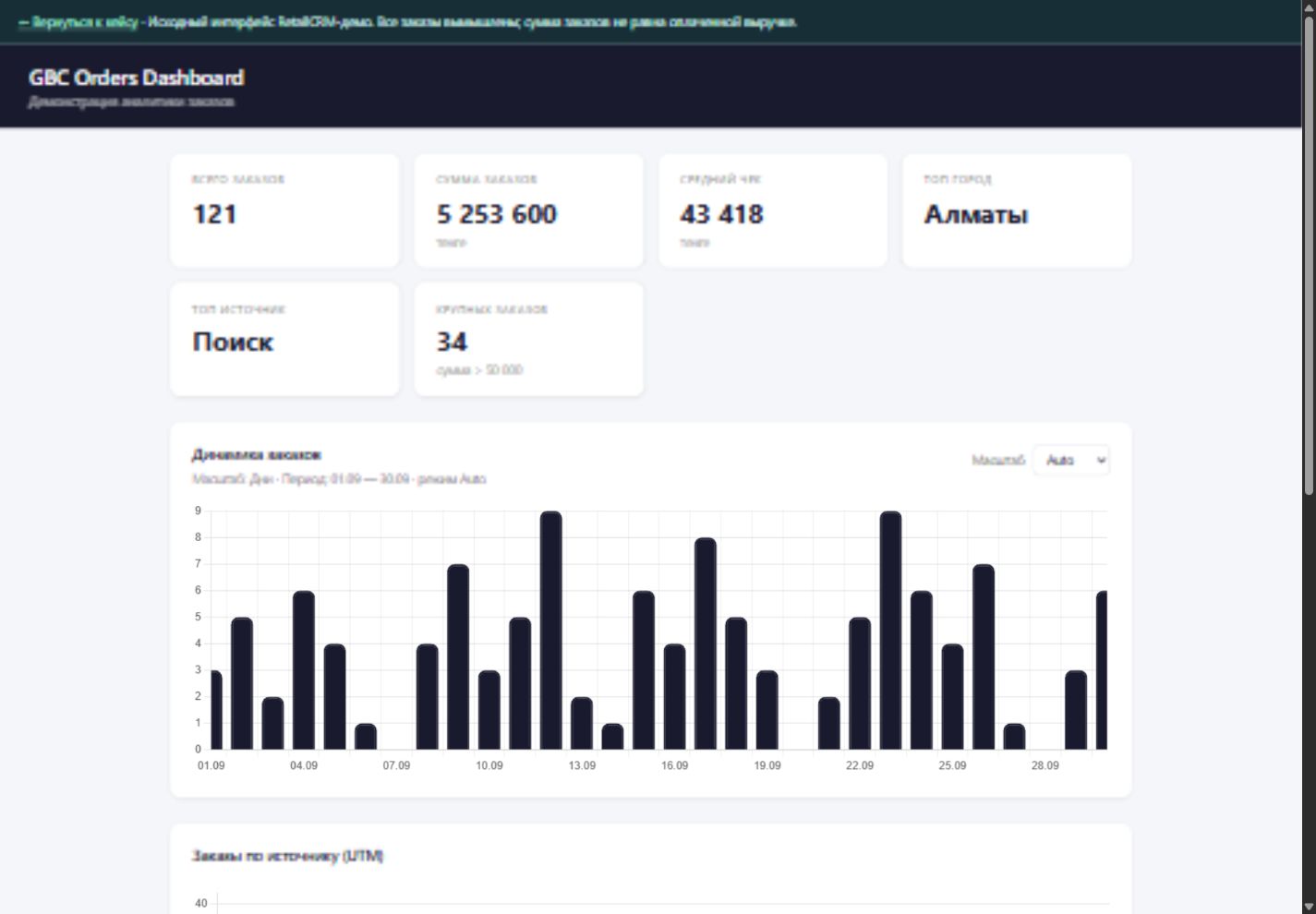Viewport: 1316px width, 914px height.
Task: Click the 'Заказы по источнику (UTM)' heading
Action: tap(287, 856)
